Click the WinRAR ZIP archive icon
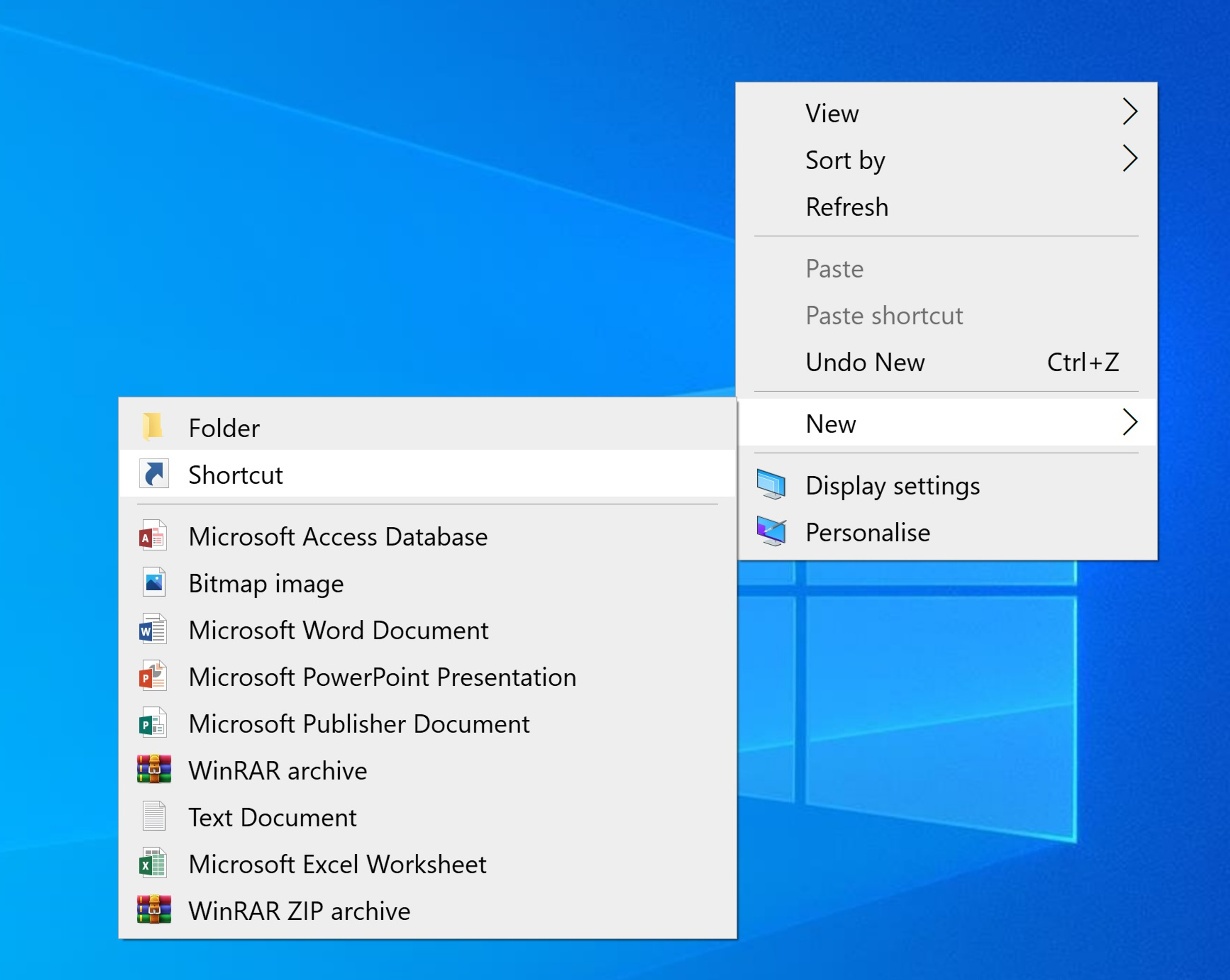 coord(154,910)
